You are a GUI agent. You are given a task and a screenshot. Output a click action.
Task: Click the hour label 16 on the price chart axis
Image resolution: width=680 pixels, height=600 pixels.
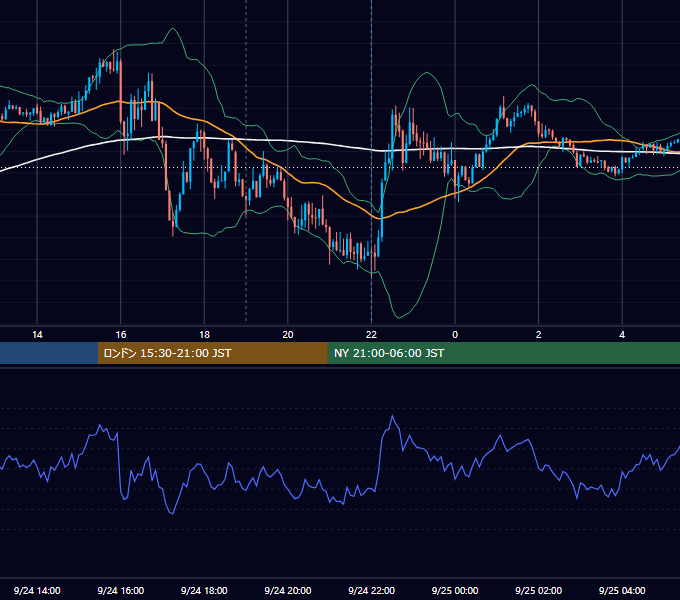[x=121, y=335]
